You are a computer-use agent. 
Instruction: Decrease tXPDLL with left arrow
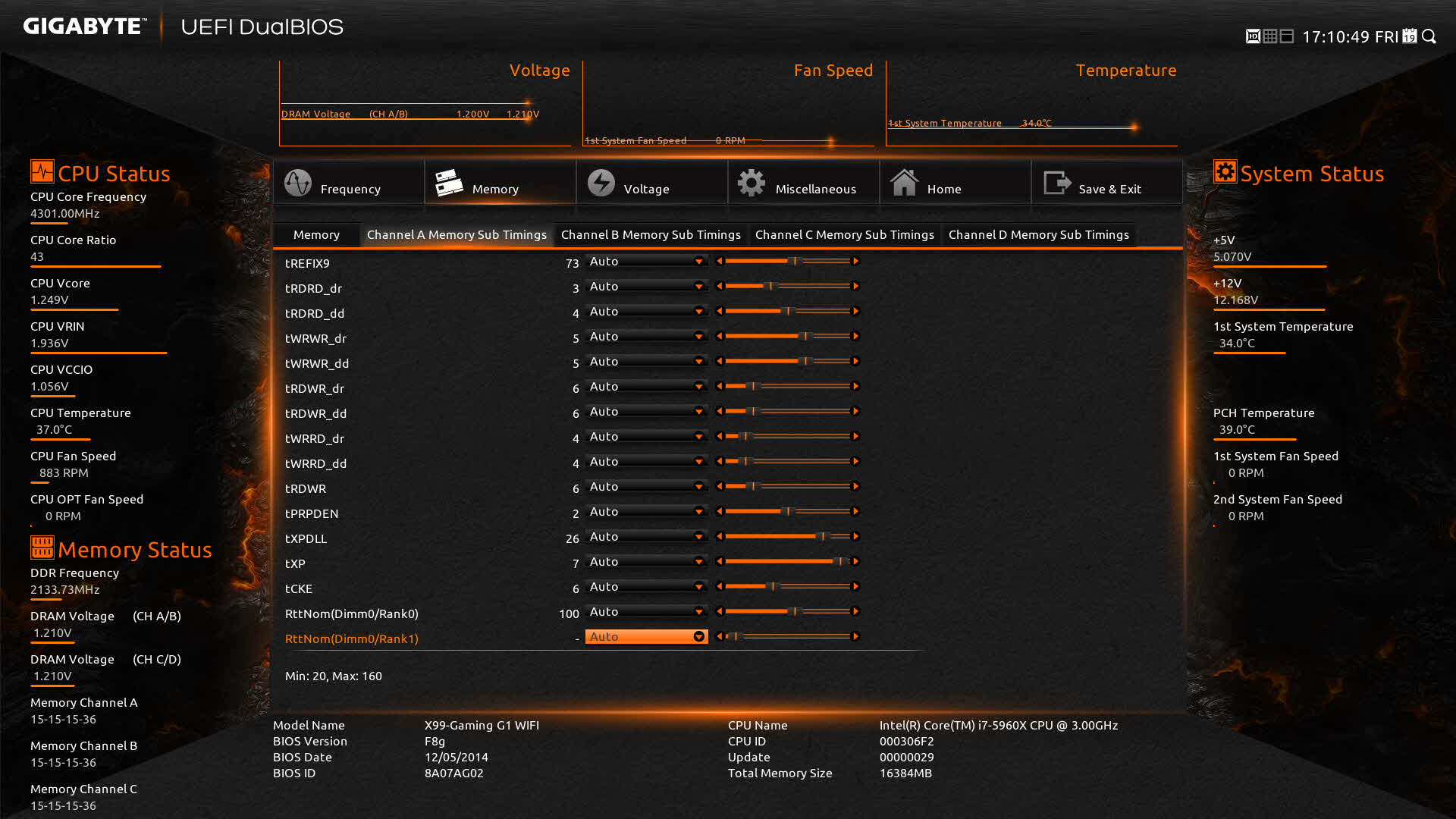[719, 536]
